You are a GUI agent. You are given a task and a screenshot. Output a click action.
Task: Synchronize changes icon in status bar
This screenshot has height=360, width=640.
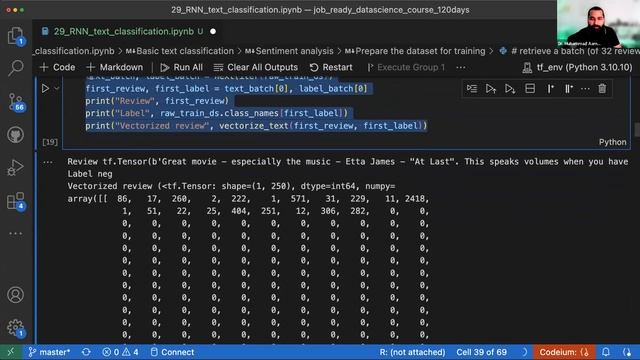[x=86, y=352]
